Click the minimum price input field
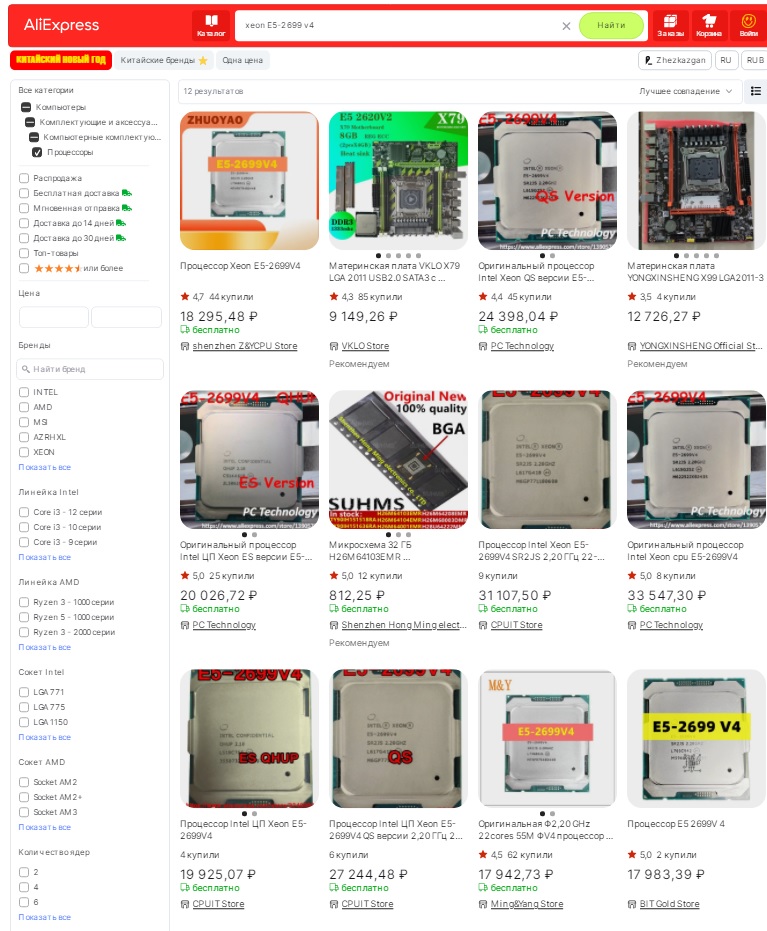Screen dimensions: 767x931 53,317
